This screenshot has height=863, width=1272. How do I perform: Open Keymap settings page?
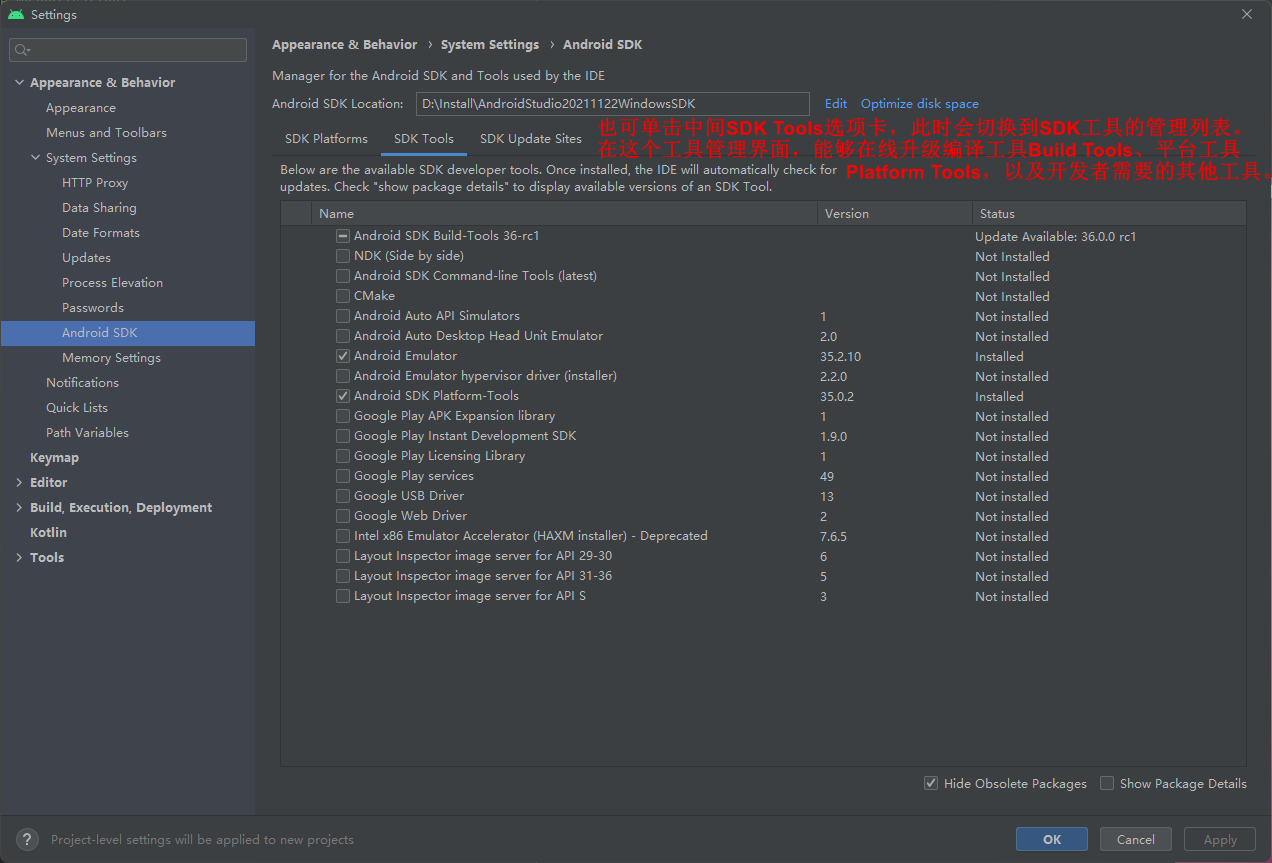54,458
